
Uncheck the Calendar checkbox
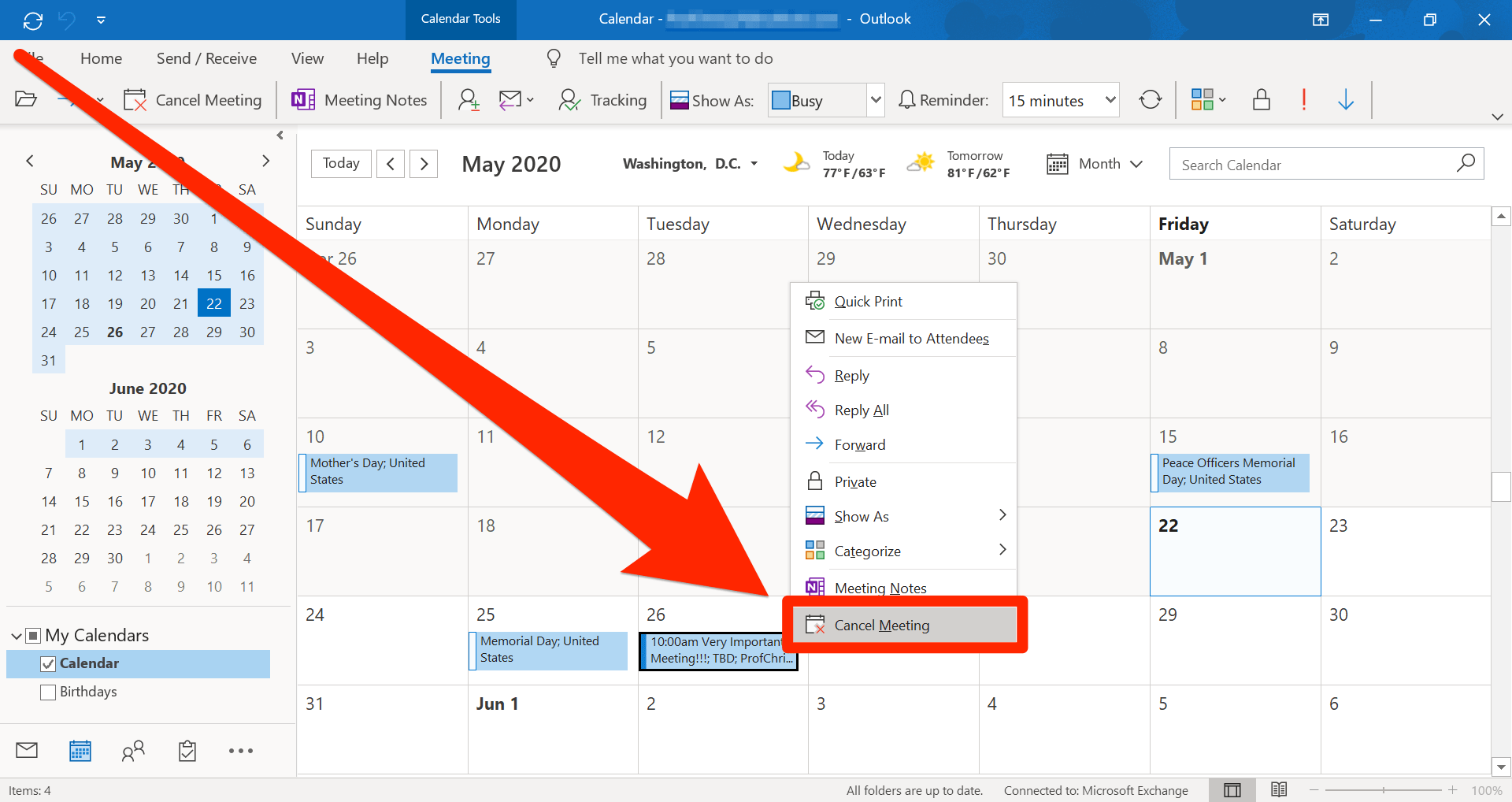pyautogui.click(x=48, y=664)
